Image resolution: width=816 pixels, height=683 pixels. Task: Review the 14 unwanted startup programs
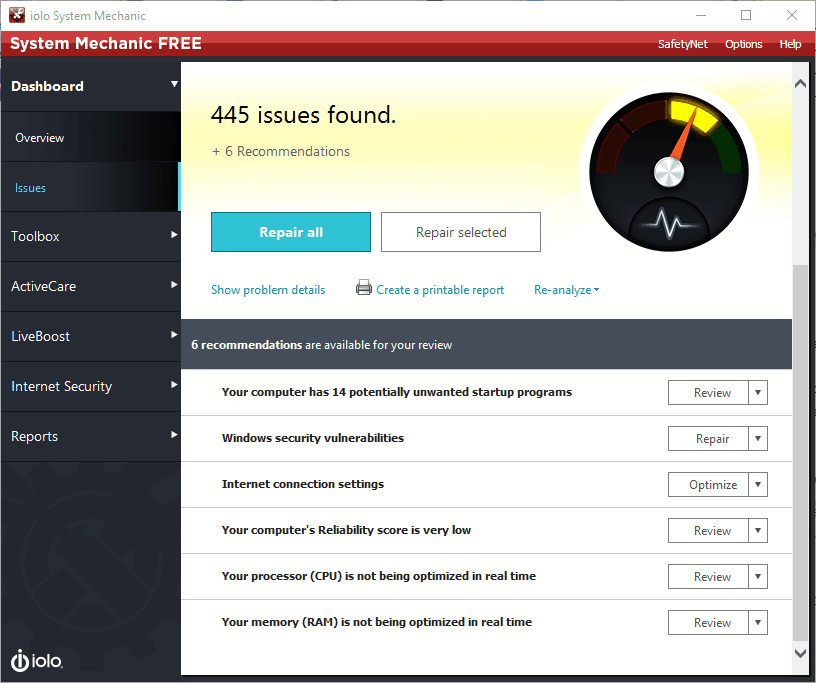[x=708, y=393]
